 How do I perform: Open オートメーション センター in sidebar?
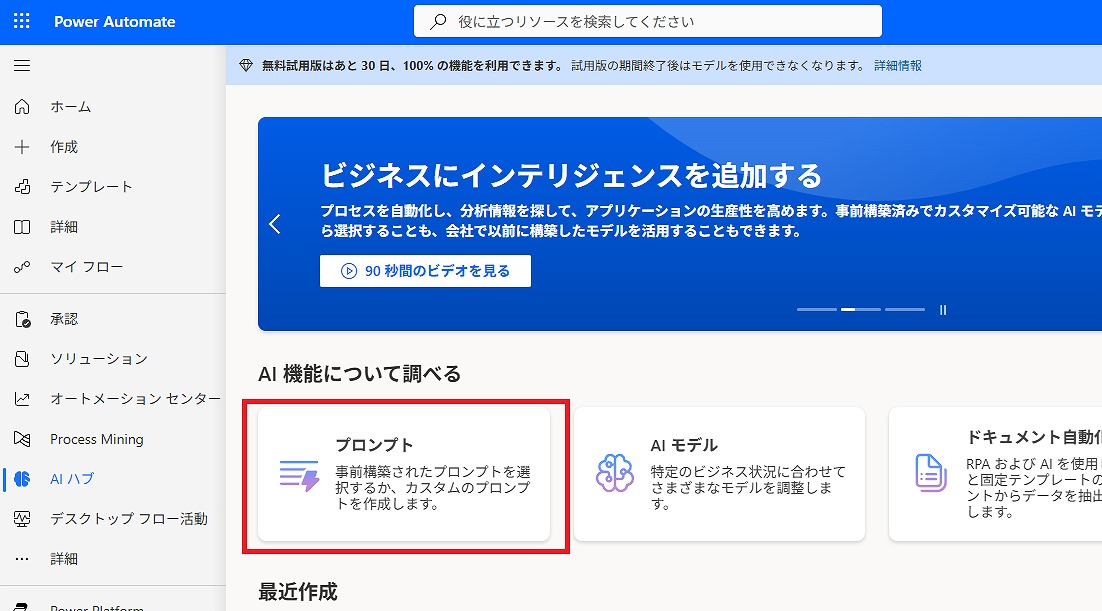pos(135,399)
